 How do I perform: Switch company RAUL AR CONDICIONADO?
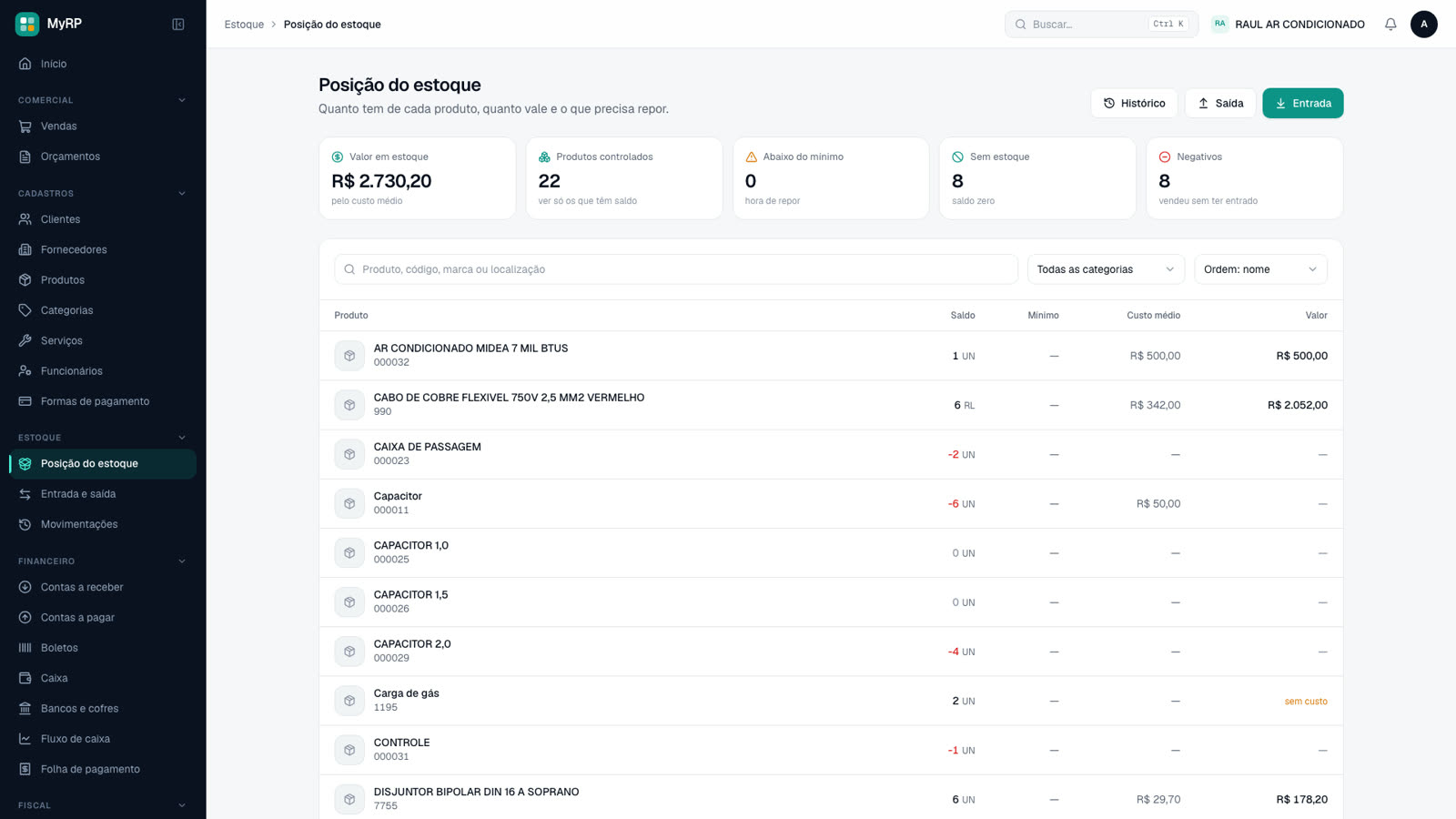pos(1288,25)
